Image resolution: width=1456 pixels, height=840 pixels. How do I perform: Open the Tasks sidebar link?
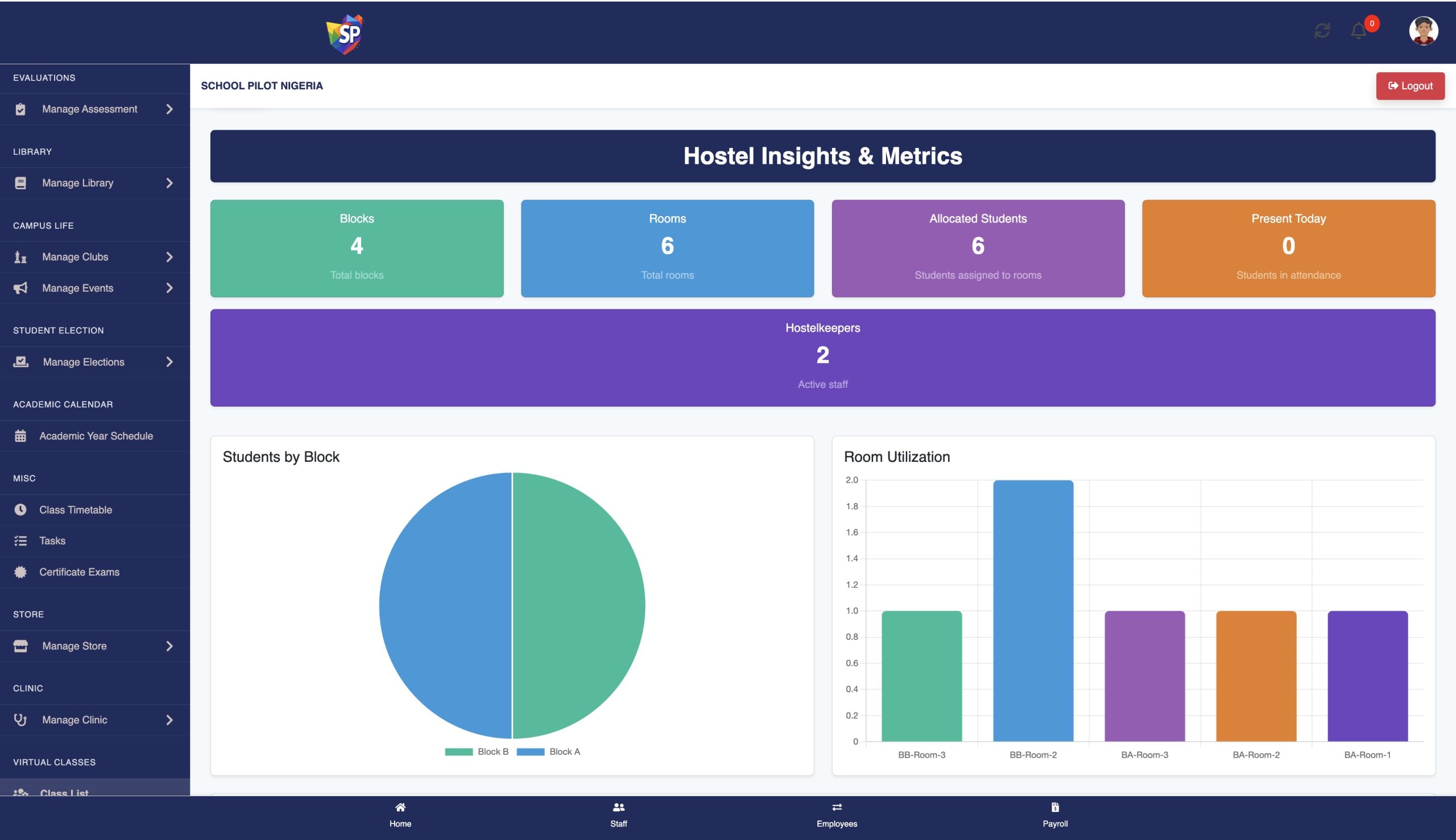(x=52, y=541)
